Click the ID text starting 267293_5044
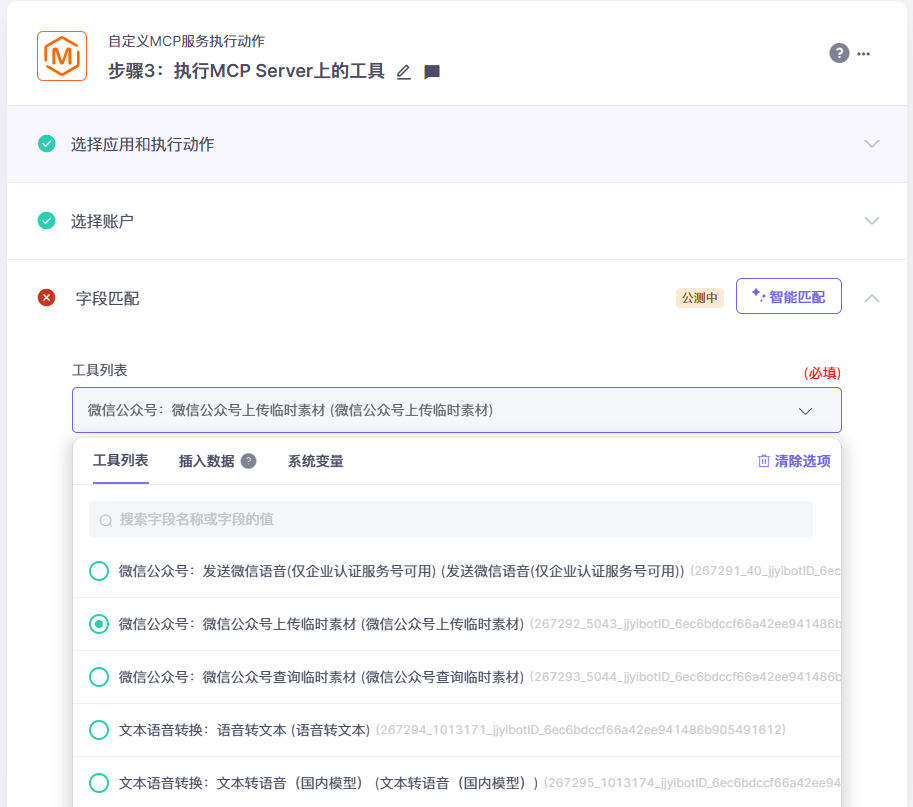The image size is (913, 807). pyautogui.click(x=685, y=677)
